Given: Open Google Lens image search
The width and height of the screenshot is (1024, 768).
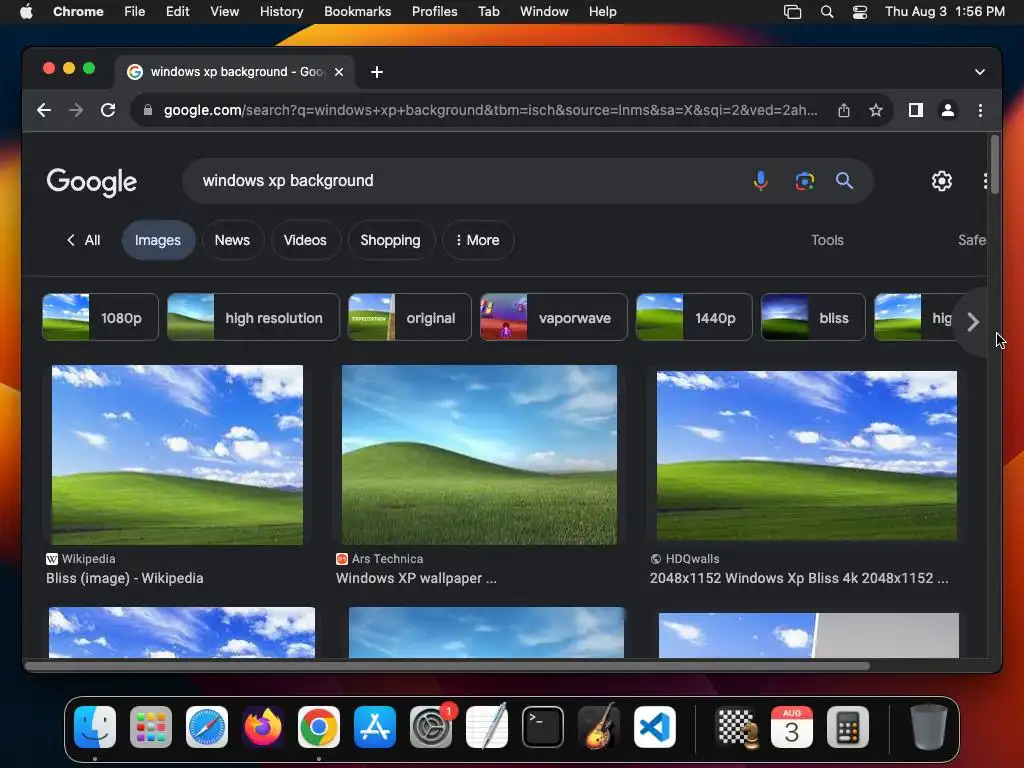Looking at the screenshot, I should click(x=805, y=181).
